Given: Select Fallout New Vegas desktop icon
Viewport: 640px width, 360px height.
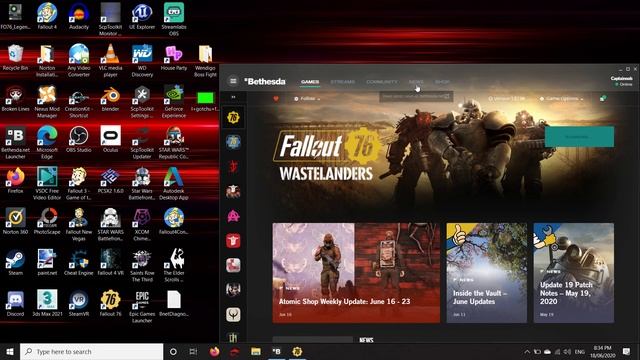Looking at the screenshot, I should coord(79,224).
